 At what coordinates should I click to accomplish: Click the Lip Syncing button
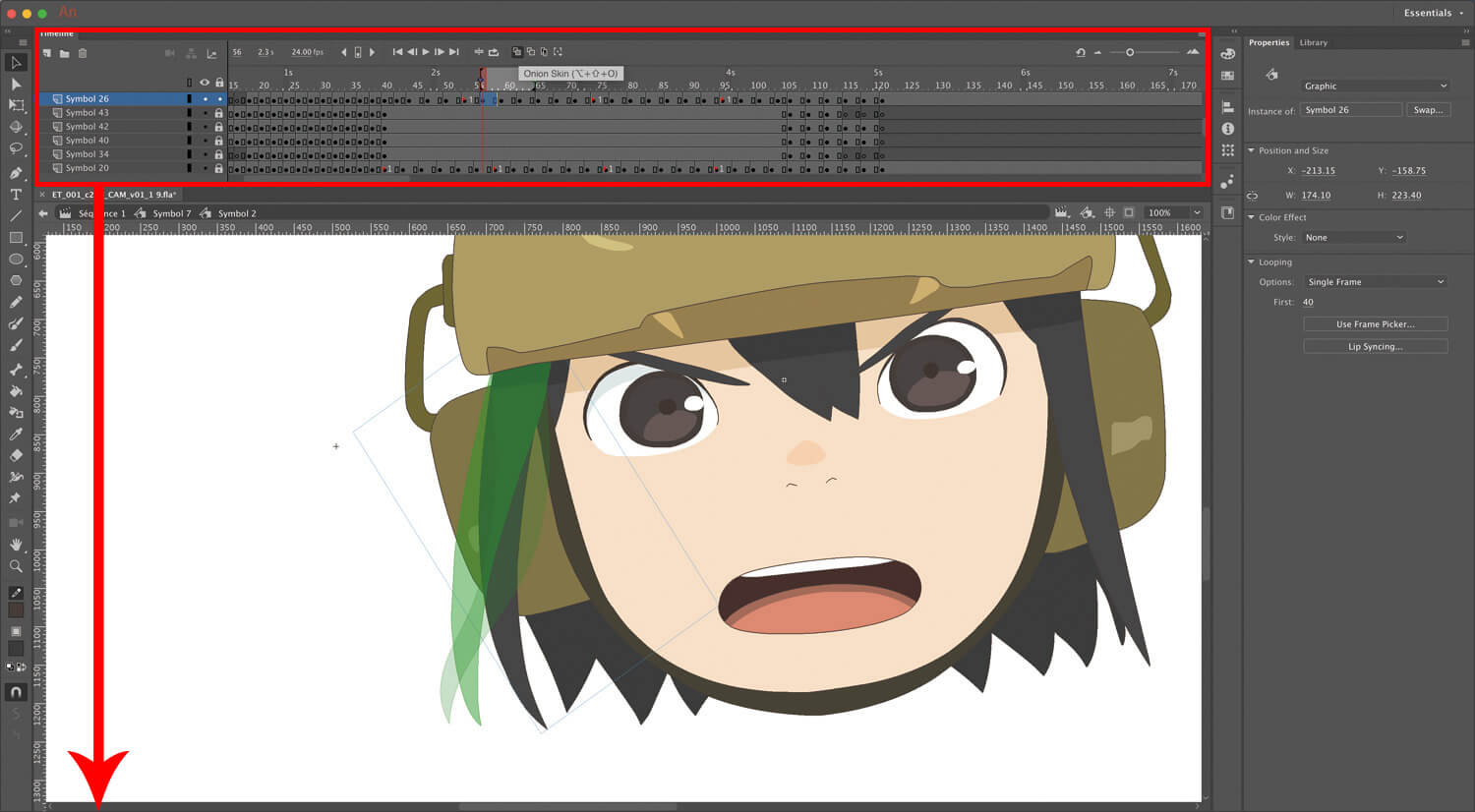[x=1375, y=347]
